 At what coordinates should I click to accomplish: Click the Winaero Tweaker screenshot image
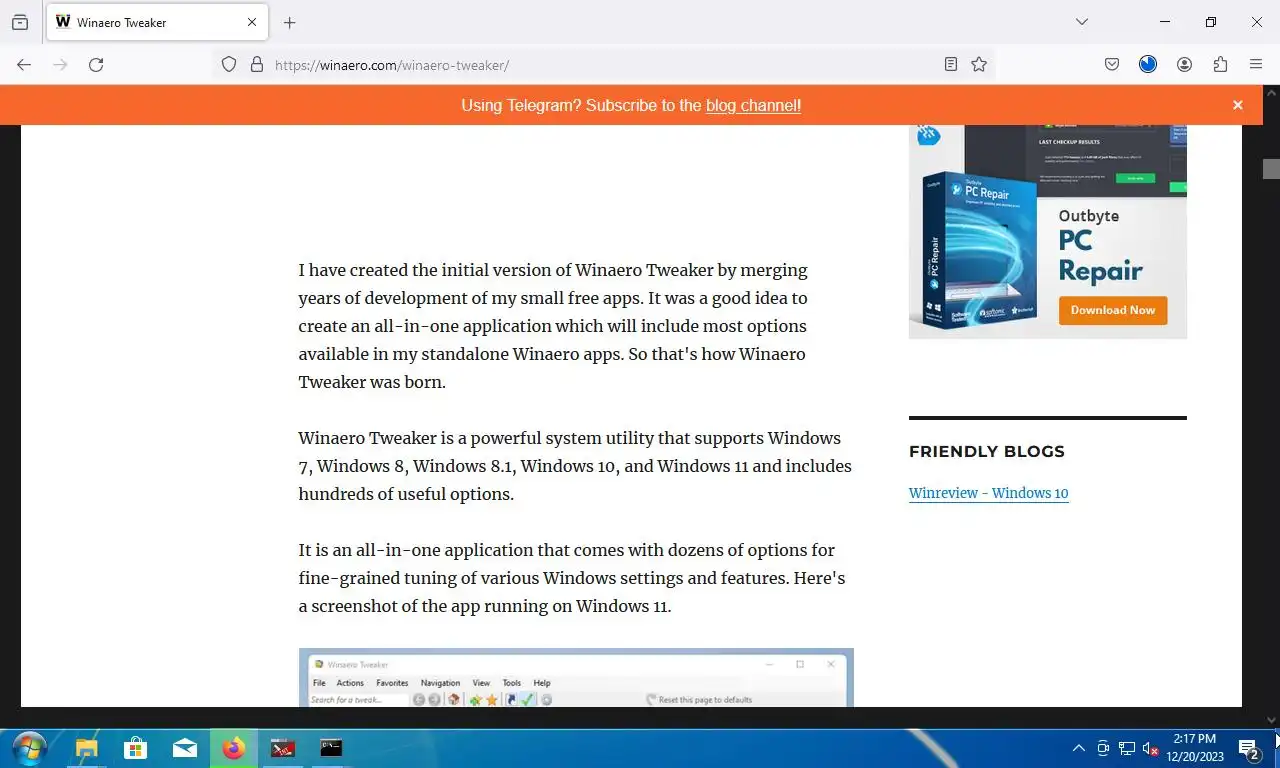coord(576,678)
